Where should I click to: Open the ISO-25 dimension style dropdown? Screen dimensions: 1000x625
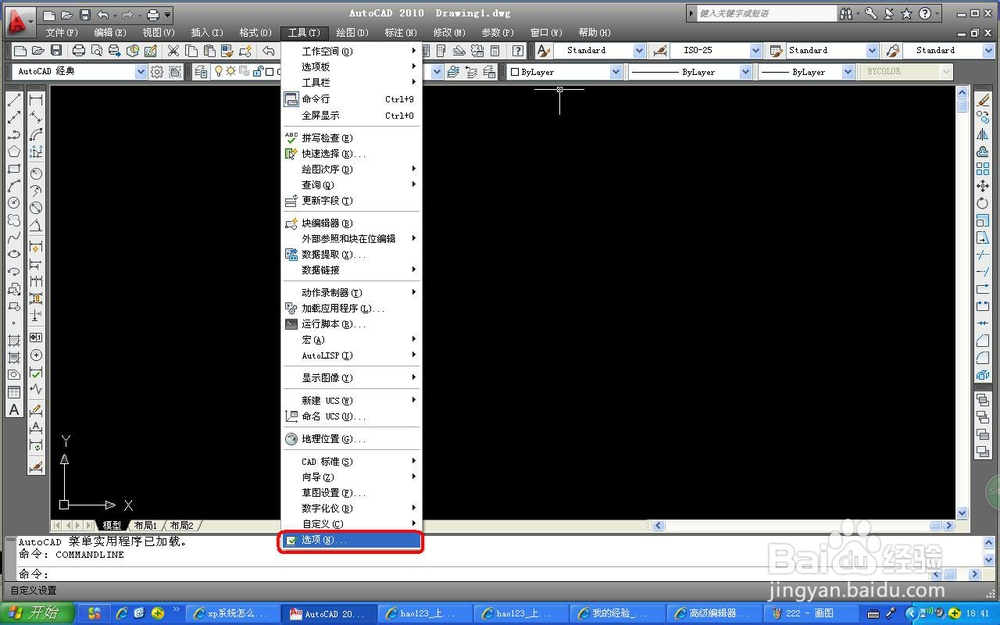[756, 50]
